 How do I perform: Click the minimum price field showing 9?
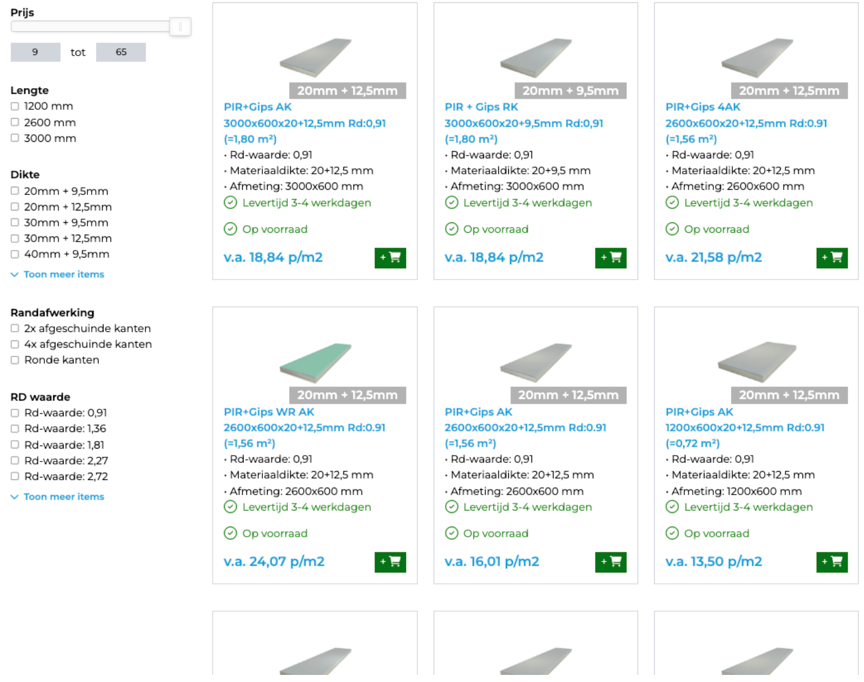(x=35, y=52)
